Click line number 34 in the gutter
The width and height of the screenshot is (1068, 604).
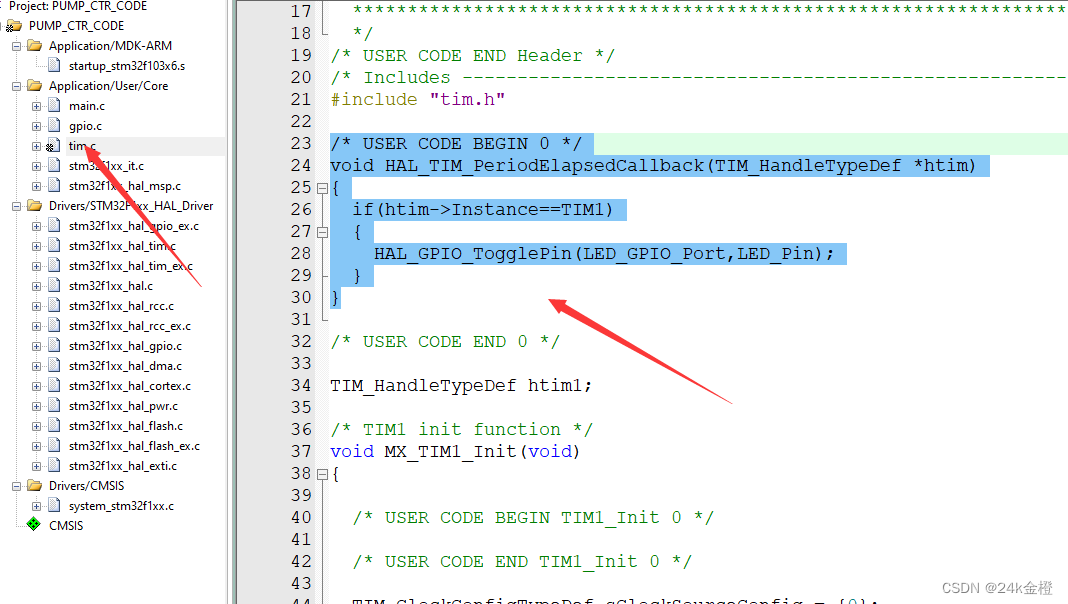point(300,385)
